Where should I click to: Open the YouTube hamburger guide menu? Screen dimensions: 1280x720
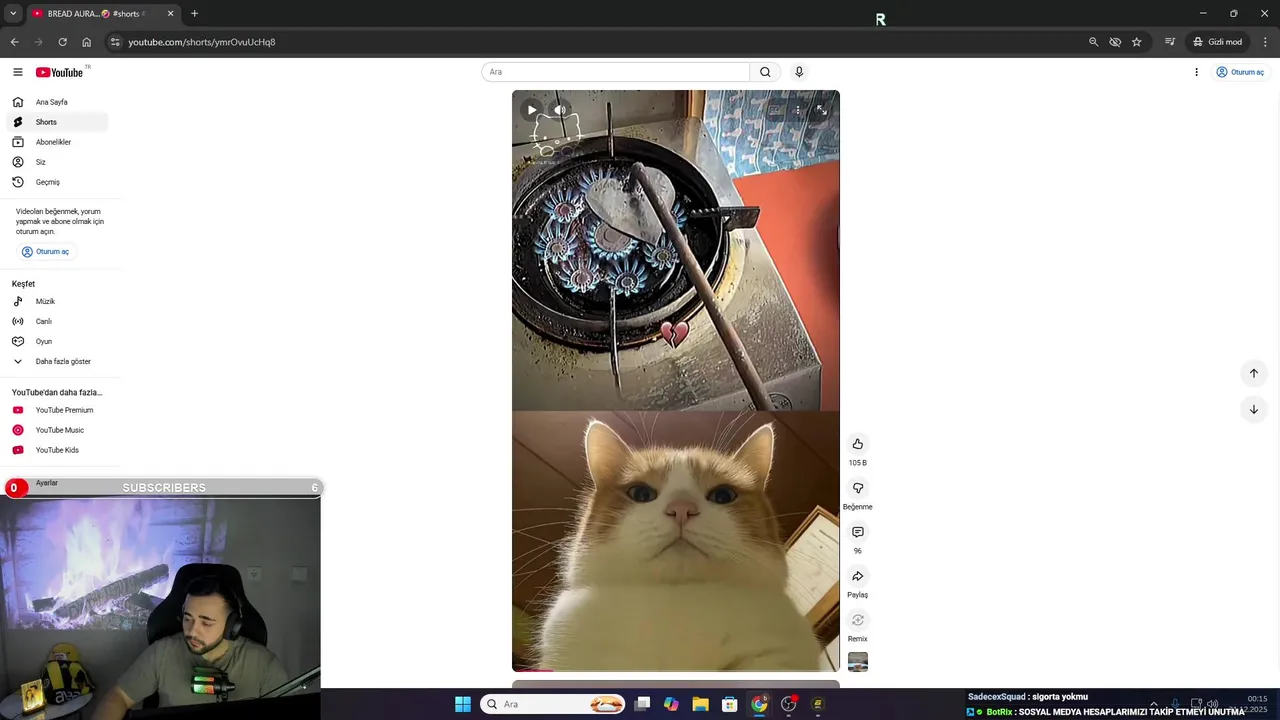pyautogui.click(x=17, y=72)
